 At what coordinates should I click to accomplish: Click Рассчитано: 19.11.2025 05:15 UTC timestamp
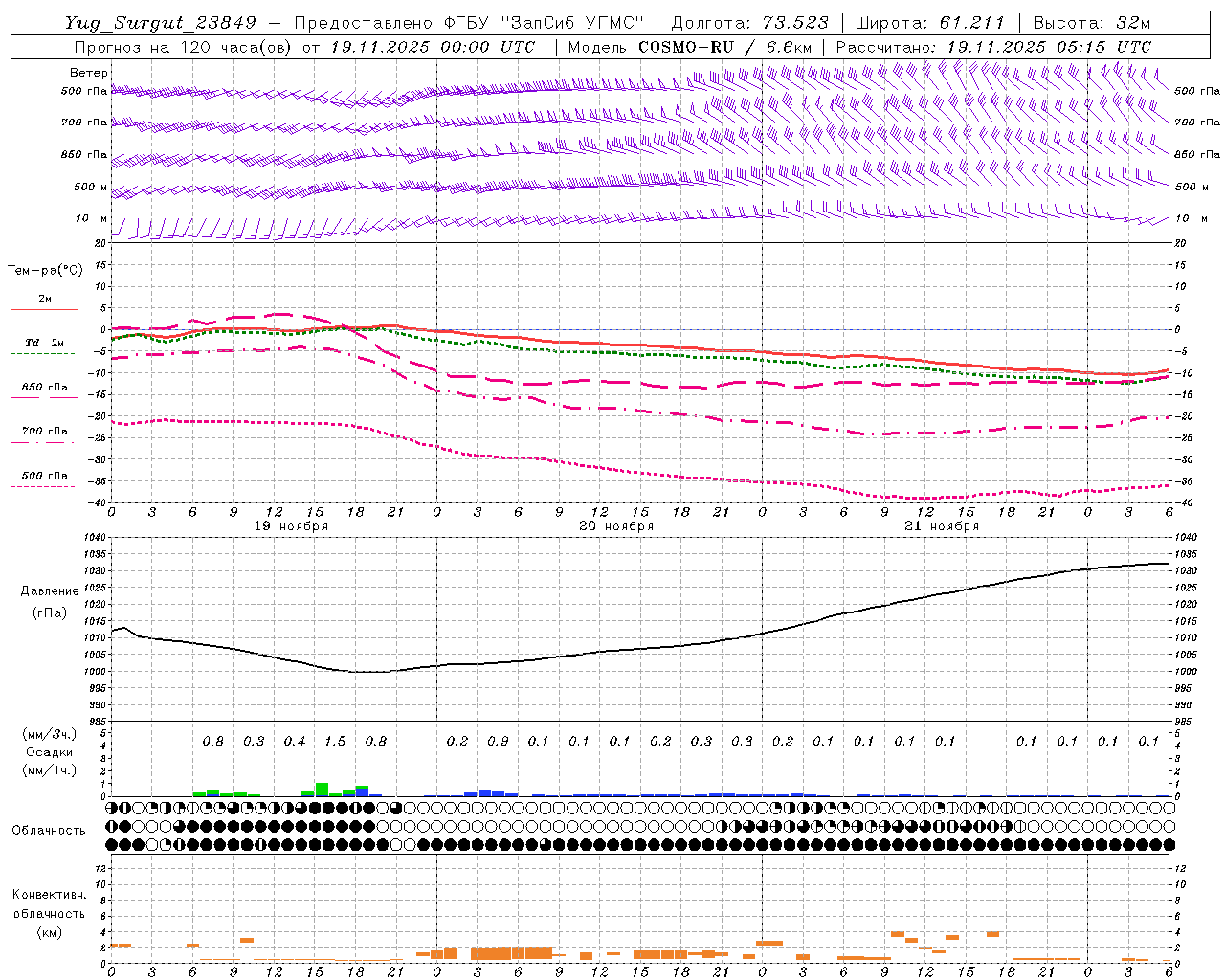click(993, 47)
